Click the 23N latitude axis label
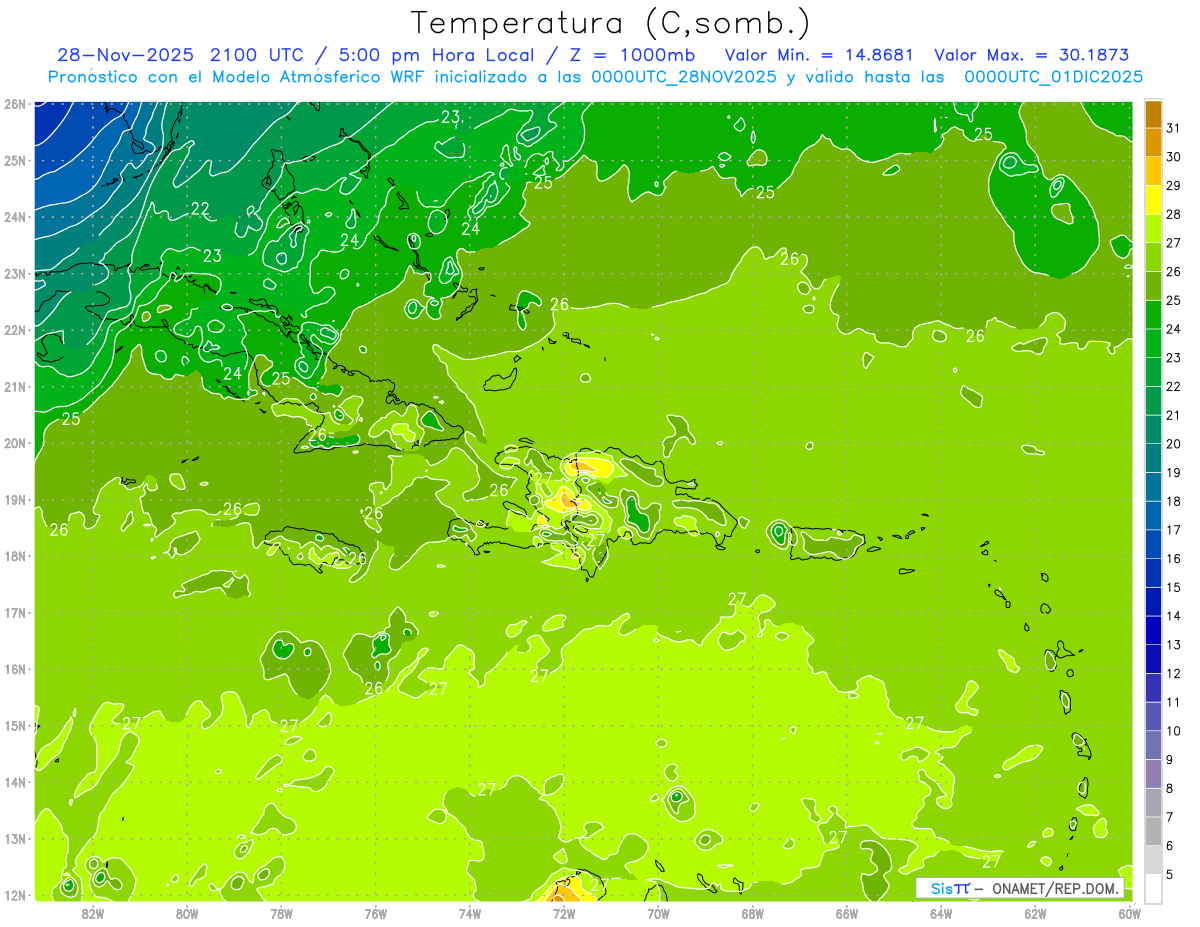 15,273
